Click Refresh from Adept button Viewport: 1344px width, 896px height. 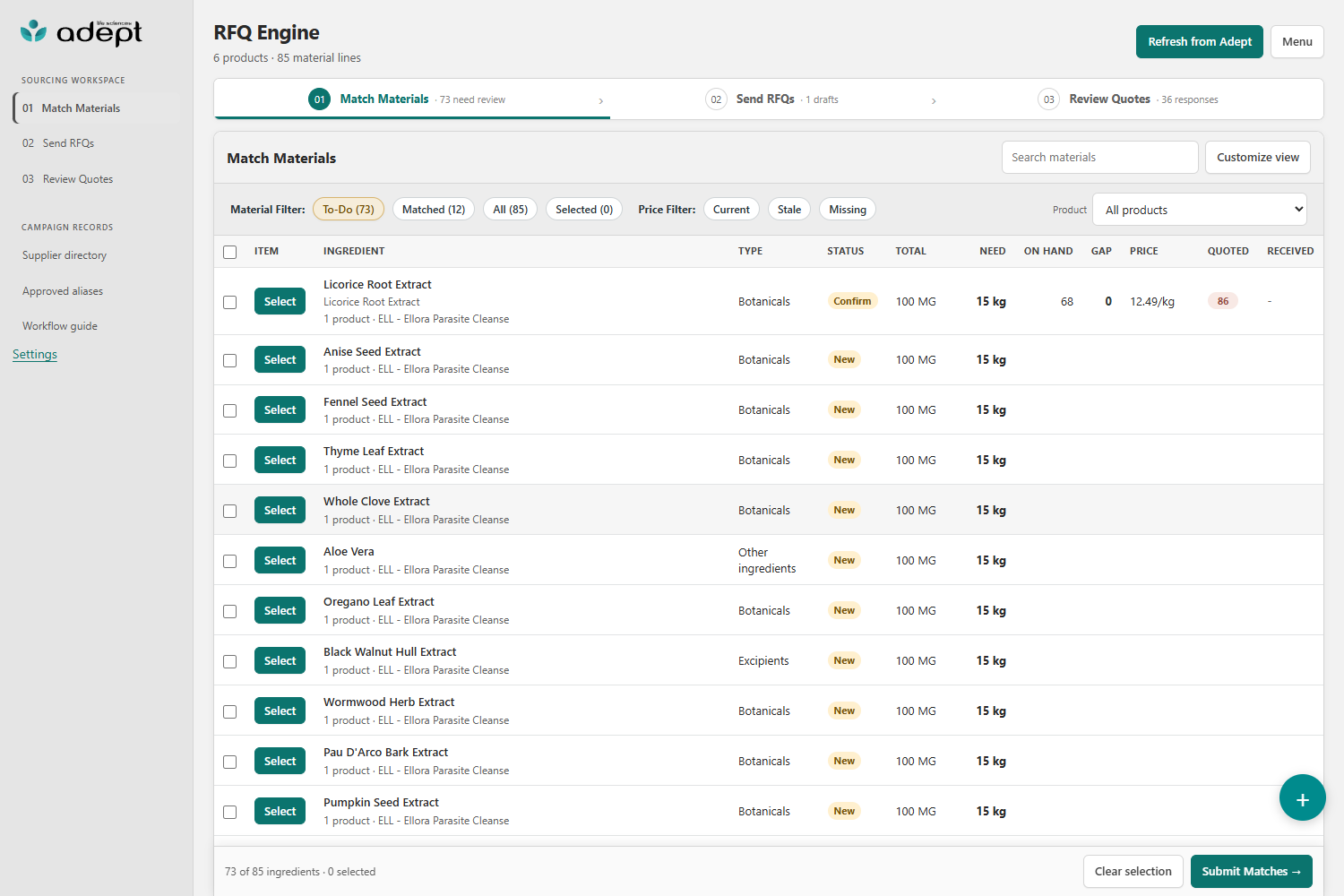(1199, 42)
